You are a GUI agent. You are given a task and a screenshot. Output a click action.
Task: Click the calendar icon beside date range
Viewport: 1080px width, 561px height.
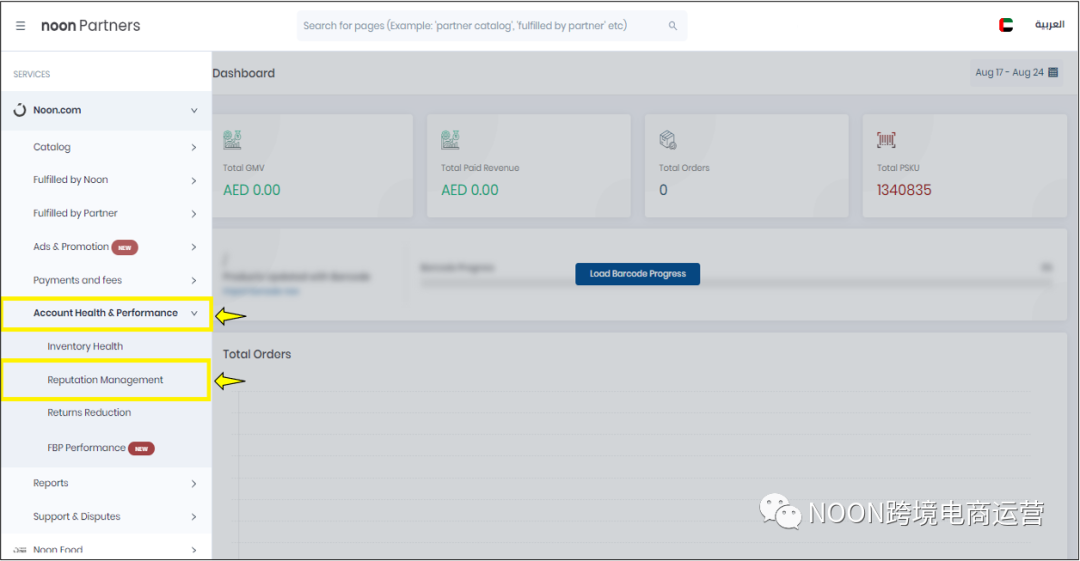click(1052, 72)
